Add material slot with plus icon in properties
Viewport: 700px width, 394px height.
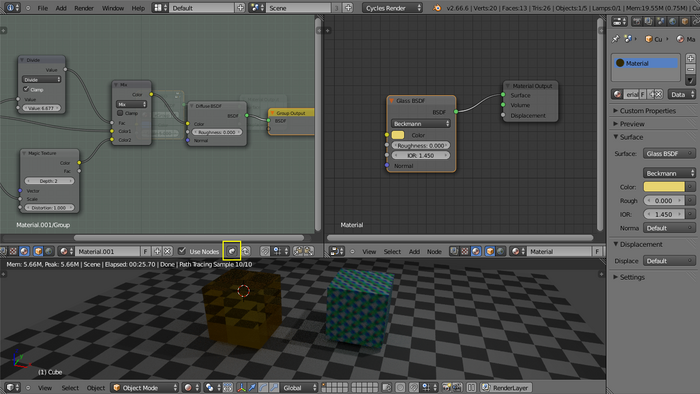pos(690,58)
